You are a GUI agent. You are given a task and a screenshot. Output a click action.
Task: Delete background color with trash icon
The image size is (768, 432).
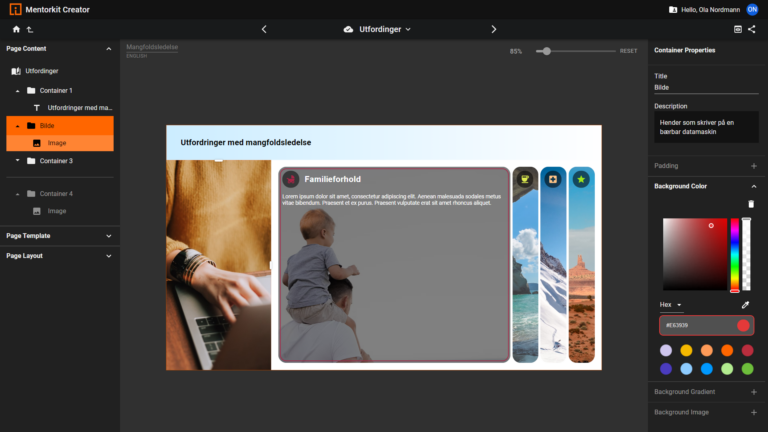tap(751, 204)
